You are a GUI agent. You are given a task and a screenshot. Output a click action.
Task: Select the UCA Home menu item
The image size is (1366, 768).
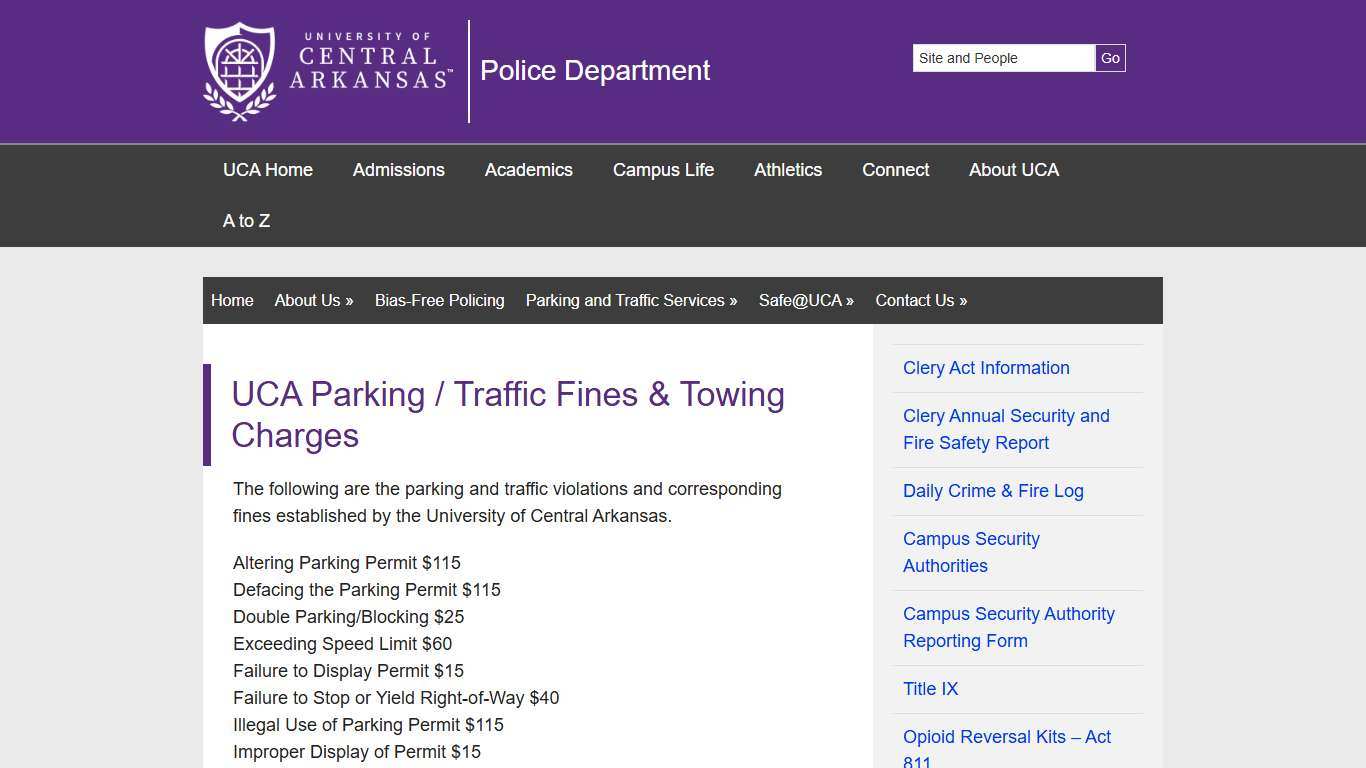pos(267,170)
